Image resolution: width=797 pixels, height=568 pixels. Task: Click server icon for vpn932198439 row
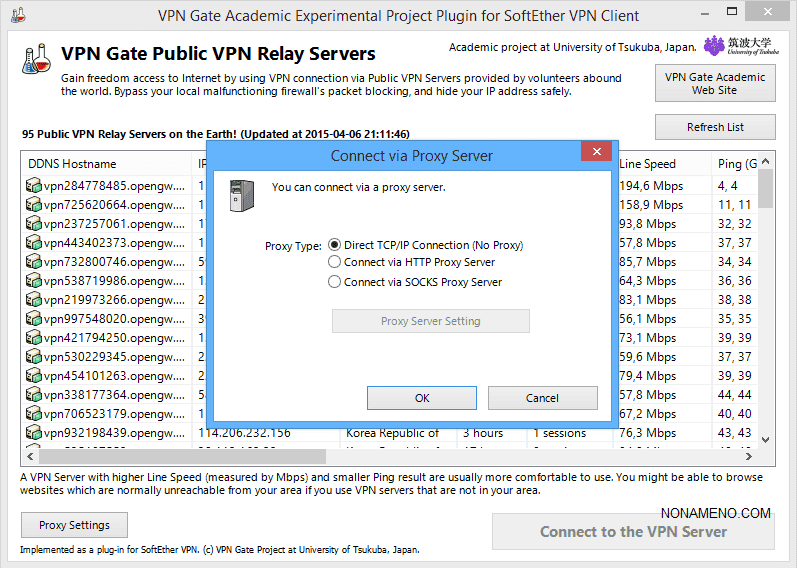(x=34, y=433)
